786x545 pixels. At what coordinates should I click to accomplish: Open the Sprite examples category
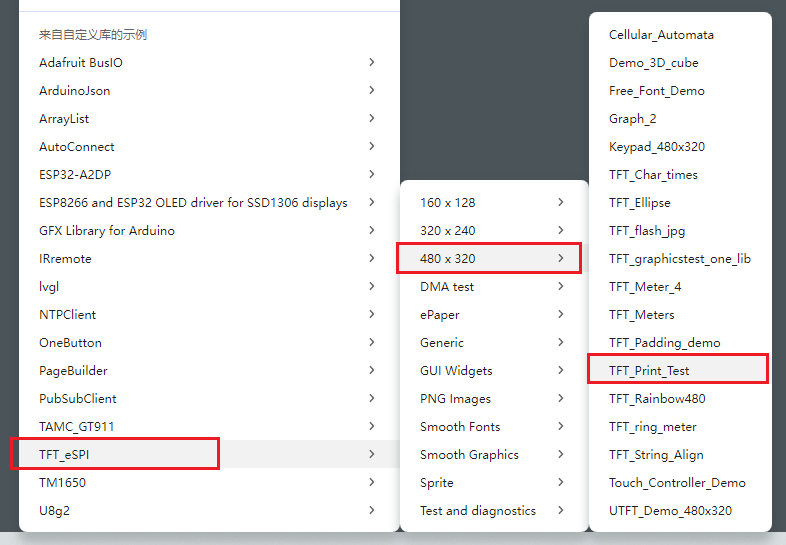tap(494, 483)
